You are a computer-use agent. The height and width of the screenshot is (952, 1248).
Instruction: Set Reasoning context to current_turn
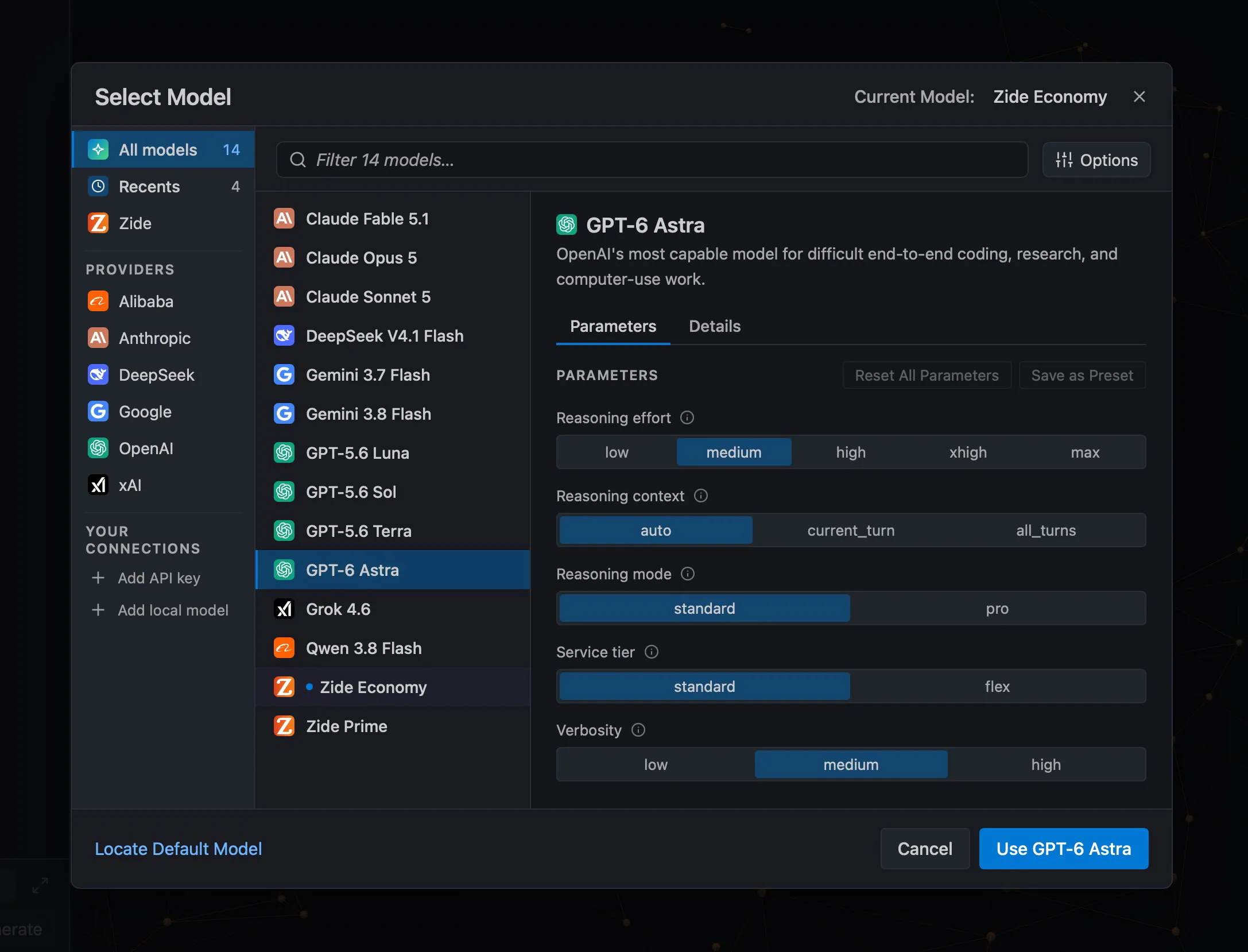coord(851,531)
